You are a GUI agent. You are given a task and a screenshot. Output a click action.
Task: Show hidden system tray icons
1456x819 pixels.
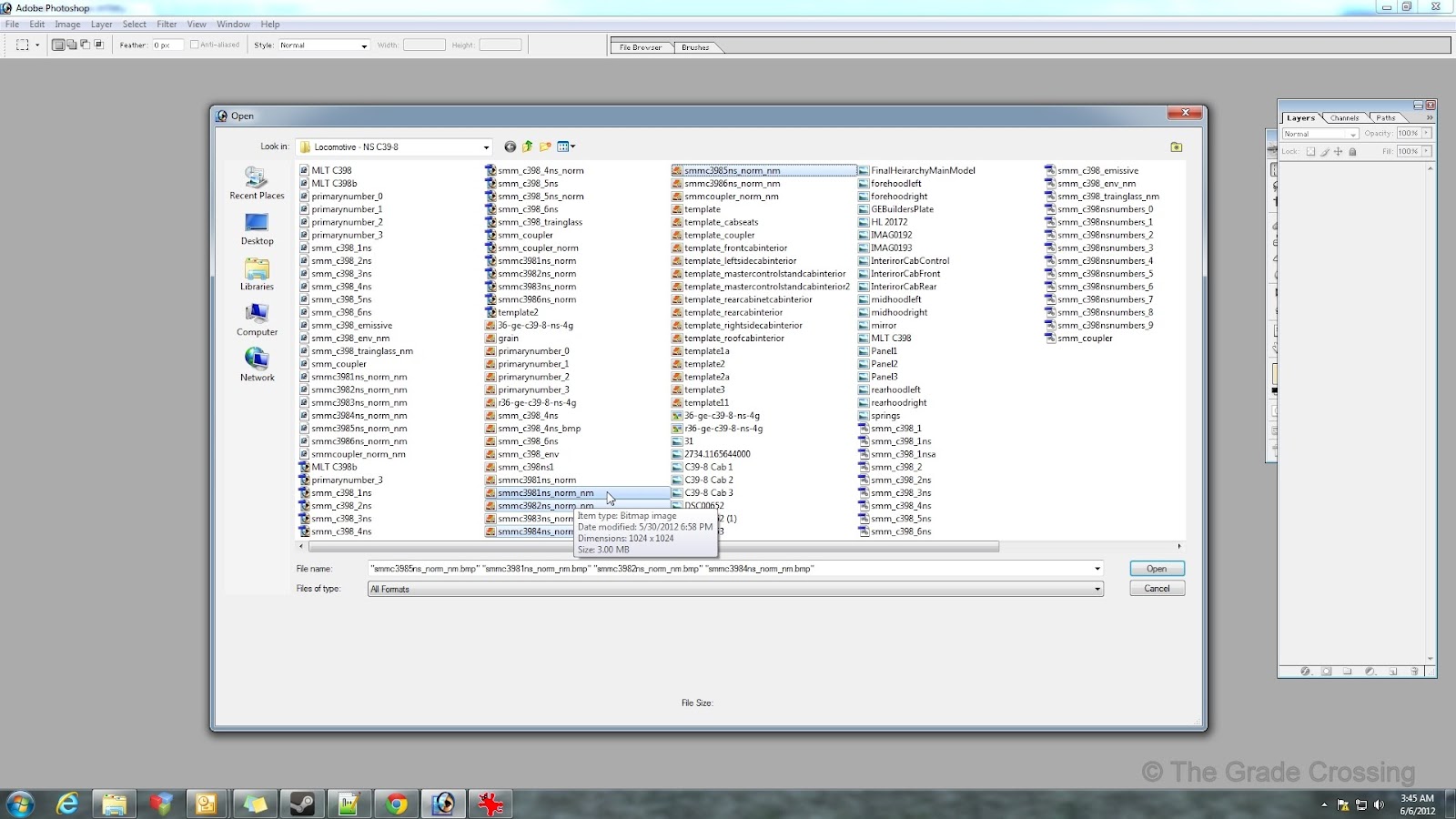[x=1324, y=804]
